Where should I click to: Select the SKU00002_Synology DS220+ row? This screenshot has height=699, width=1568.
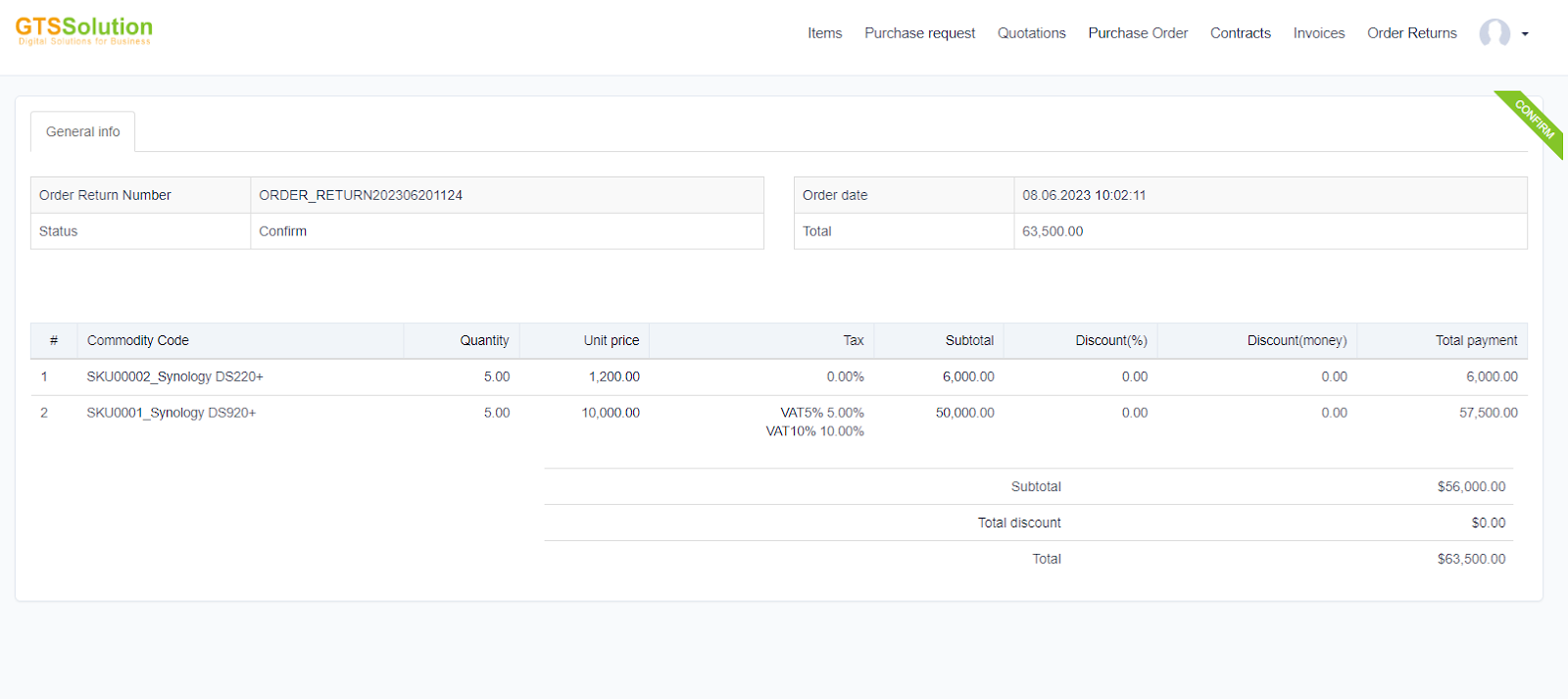(x=174, y=376)
